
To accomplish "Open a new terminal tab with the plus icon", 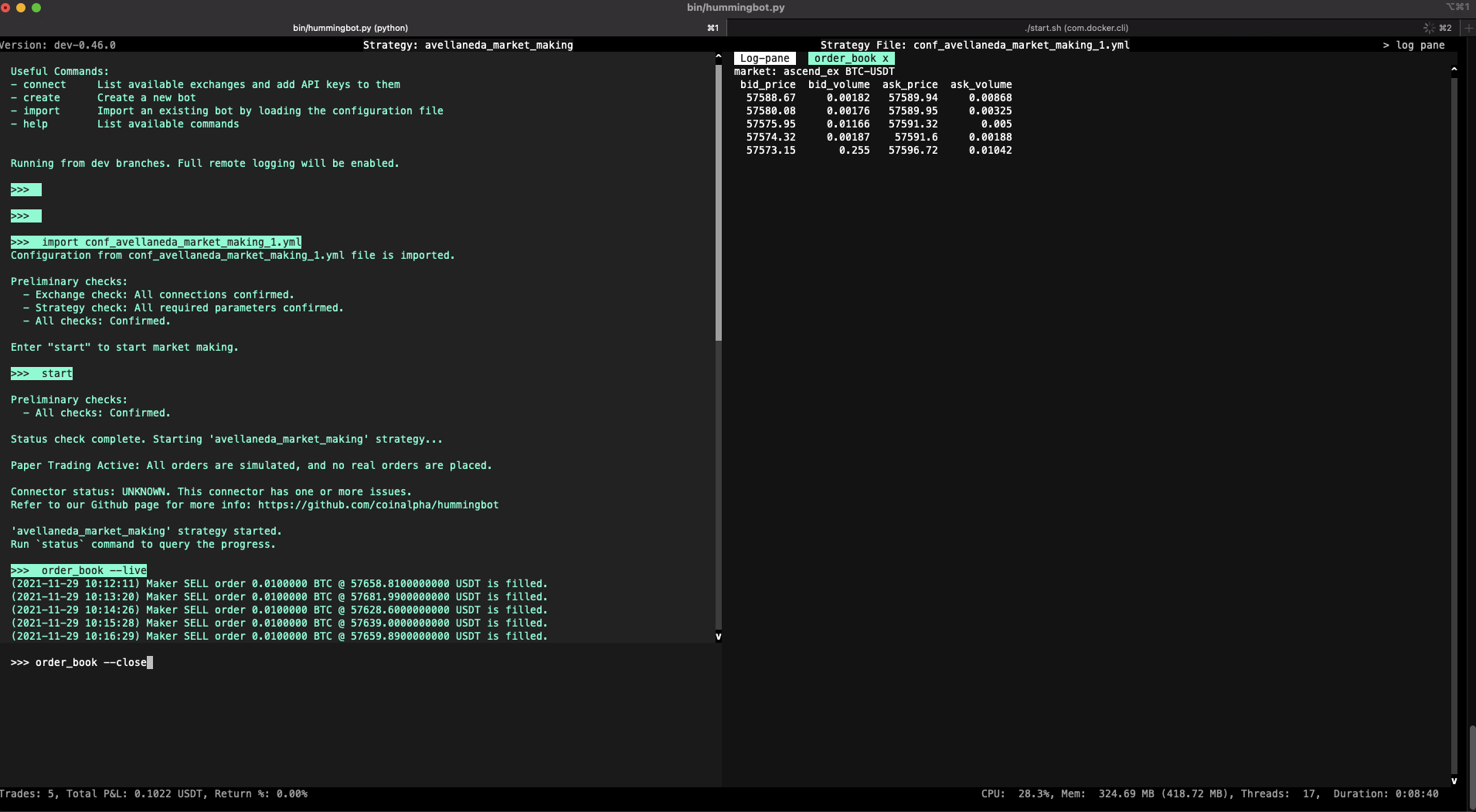I will pos(1469,28).
